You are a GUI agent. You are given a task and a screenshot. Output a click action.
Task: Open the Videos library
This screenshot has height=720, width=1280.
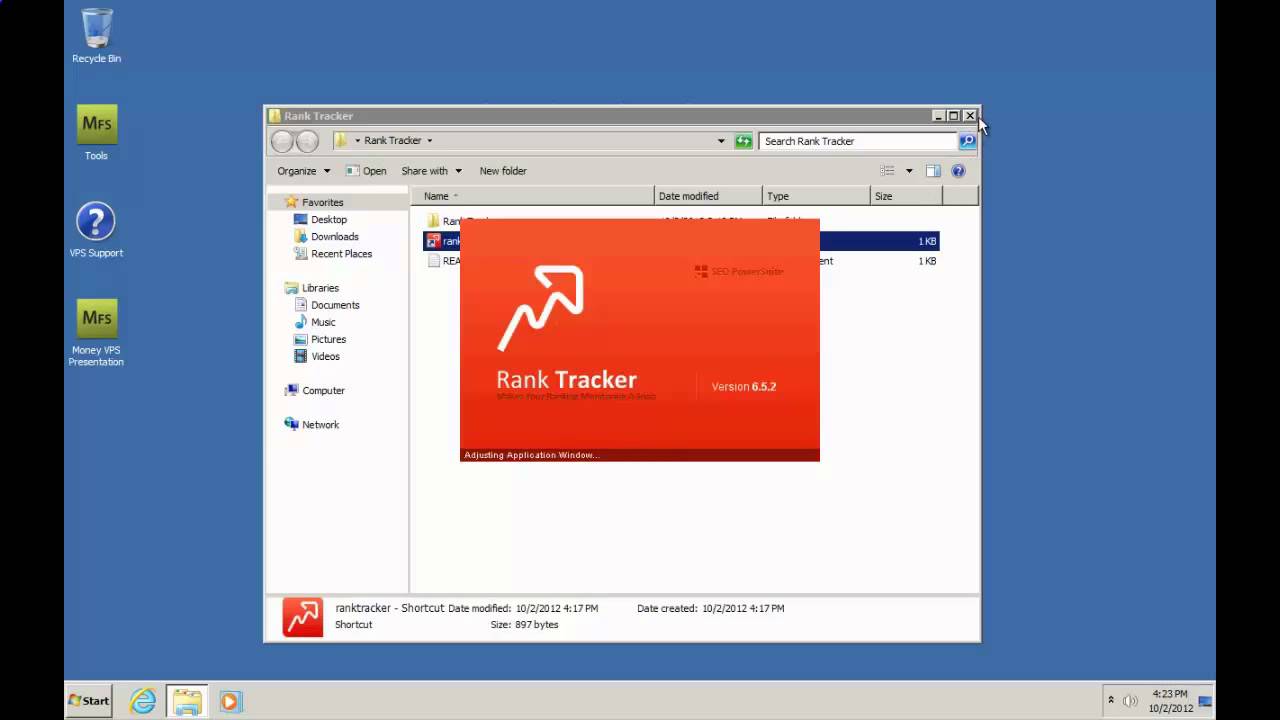[x=317, y=356]
